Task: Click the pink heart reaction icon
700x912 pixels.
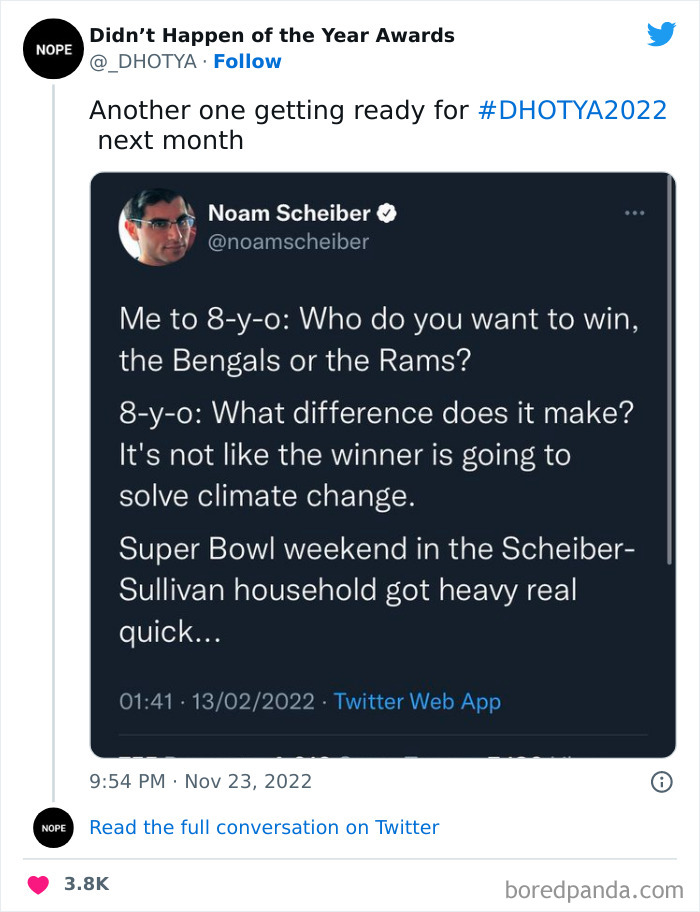Action: (37, 884)
